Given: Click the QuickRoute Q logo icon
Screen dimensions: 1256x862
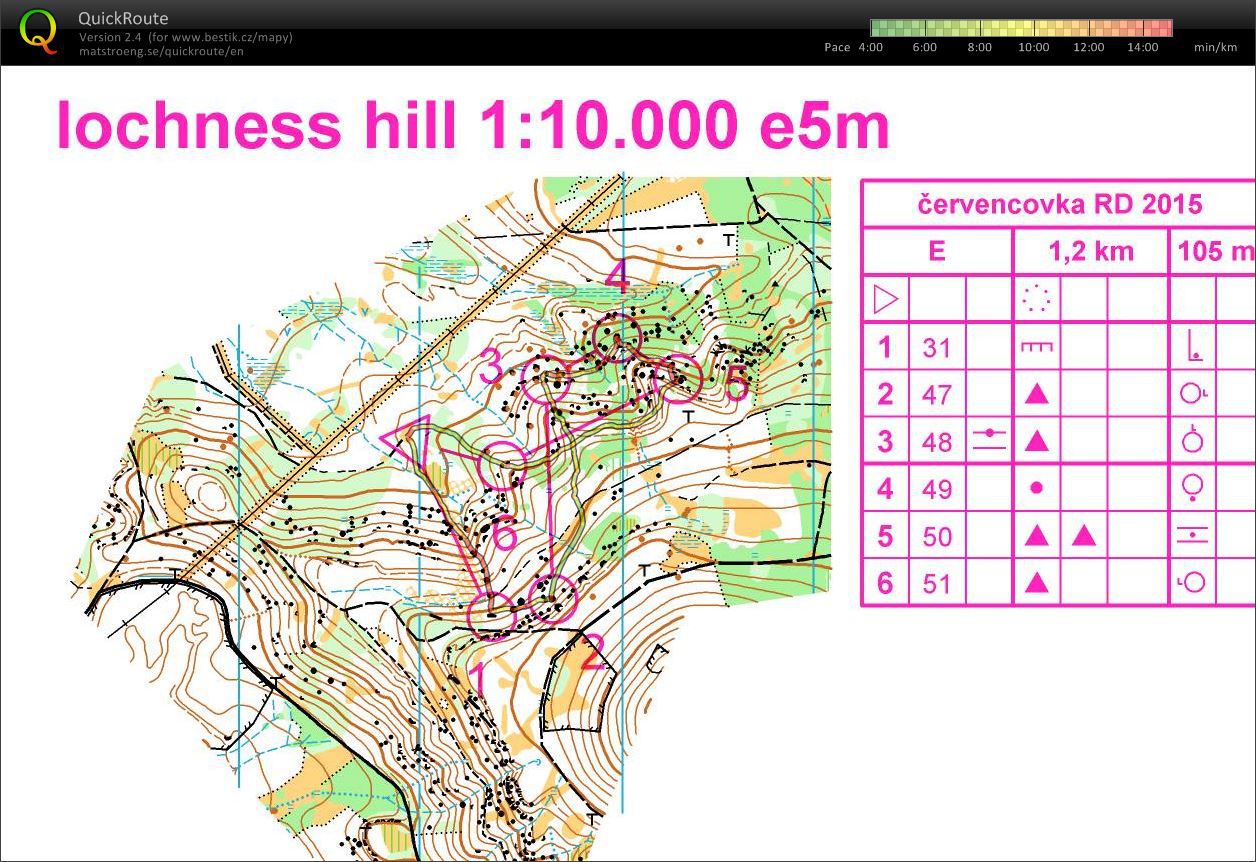Looking at the screenshot, I should (38, 31).
